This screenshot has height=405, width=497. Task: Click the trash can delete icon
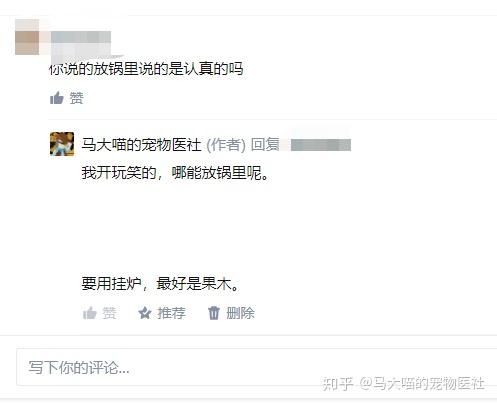[x=214, y=313]
